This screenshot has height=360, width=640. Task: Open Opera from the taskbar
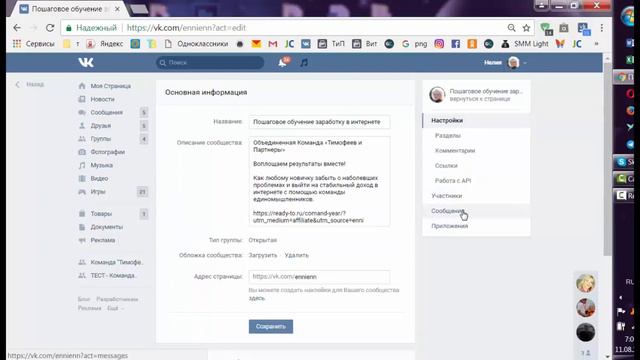click(x=630, y=94)
